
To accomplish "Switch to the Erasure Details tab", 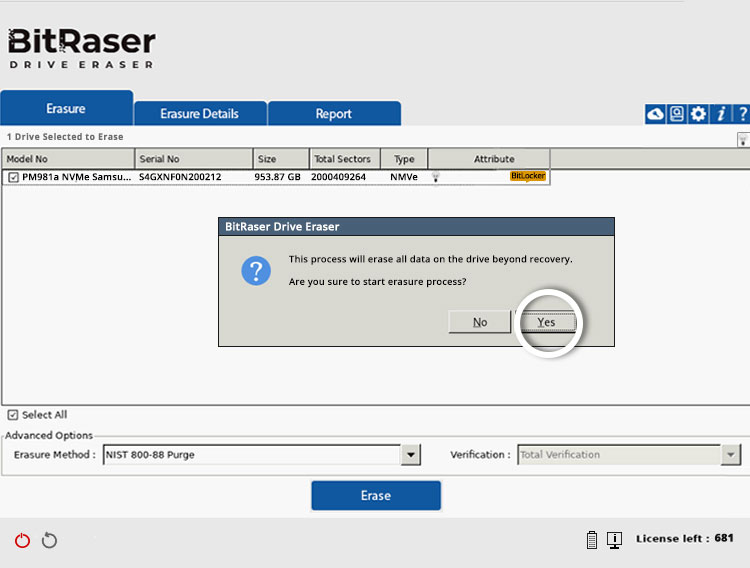I will (x=200, y=114).
